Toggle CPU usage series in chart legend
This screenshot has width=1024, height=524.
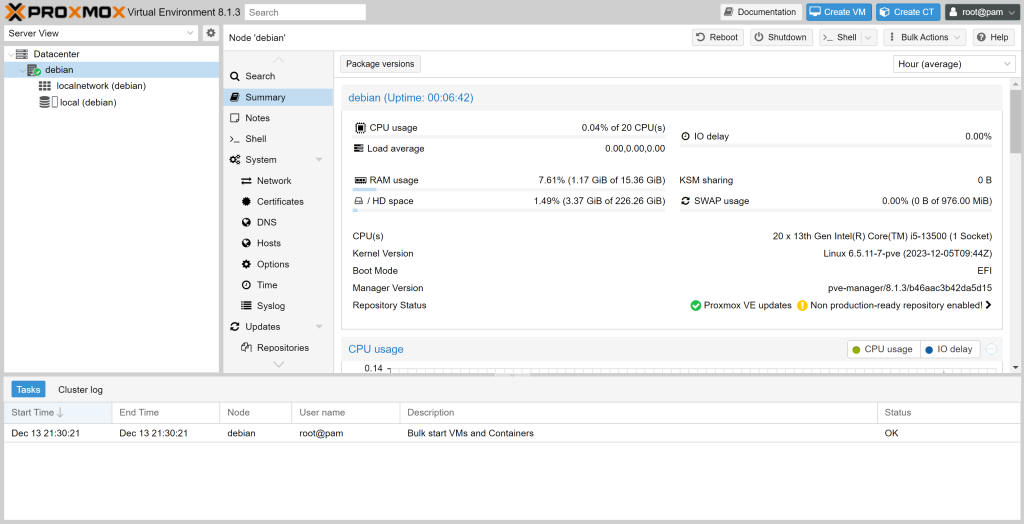884,349
